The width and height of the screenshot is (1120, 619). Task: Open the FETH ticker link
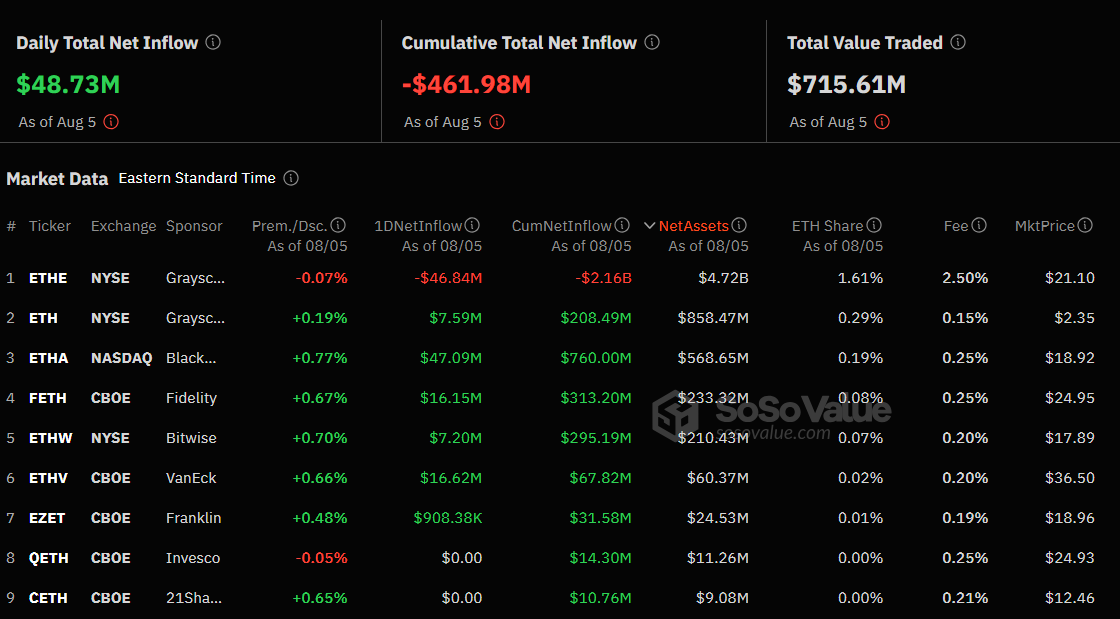(47, 398)
